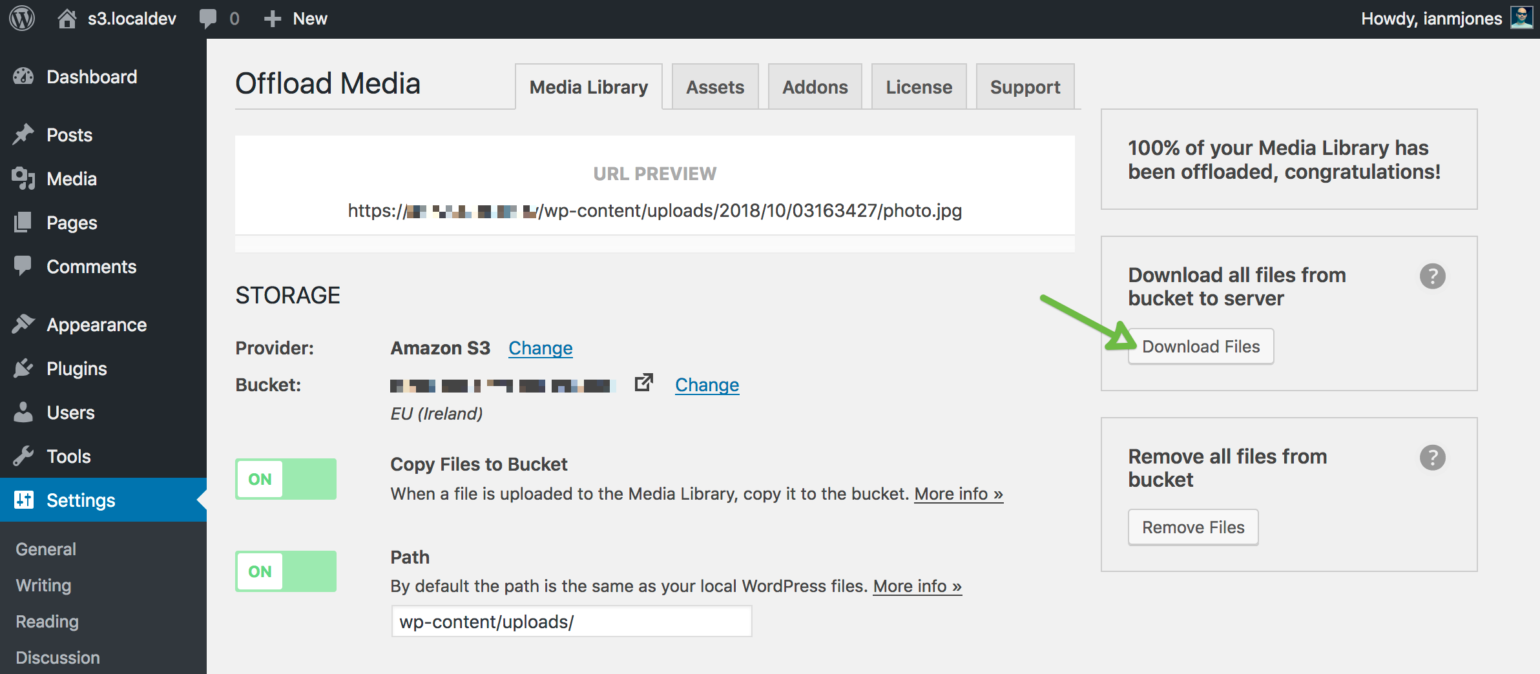Open General settings submenu
Viewport: 1540px width, 674px height.
point(46,549)
